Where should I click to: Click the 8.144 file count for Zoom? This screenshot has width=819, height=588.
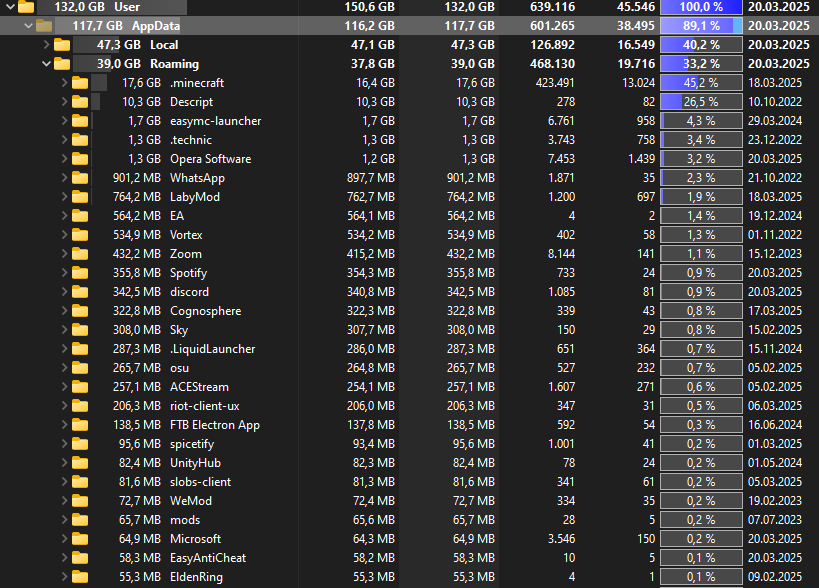[x=561, y=254]
